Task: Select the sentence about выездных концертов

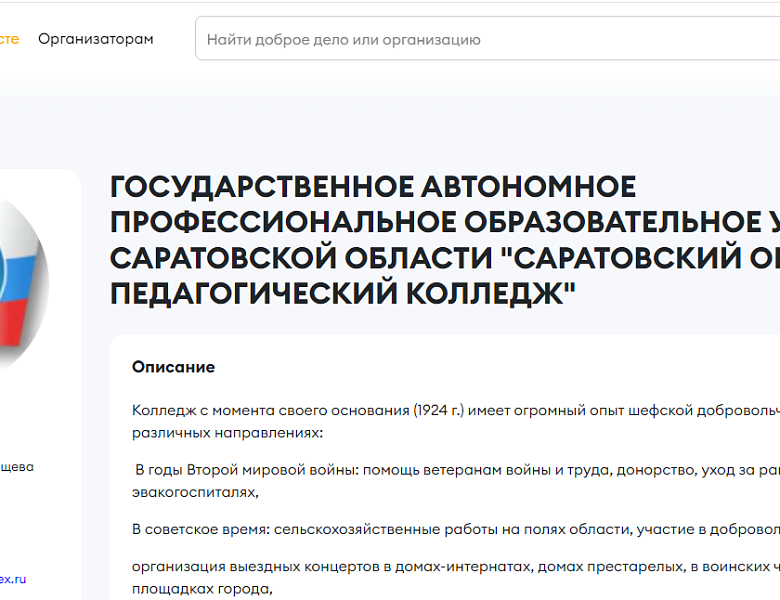Action: click(x=456, y=567)
